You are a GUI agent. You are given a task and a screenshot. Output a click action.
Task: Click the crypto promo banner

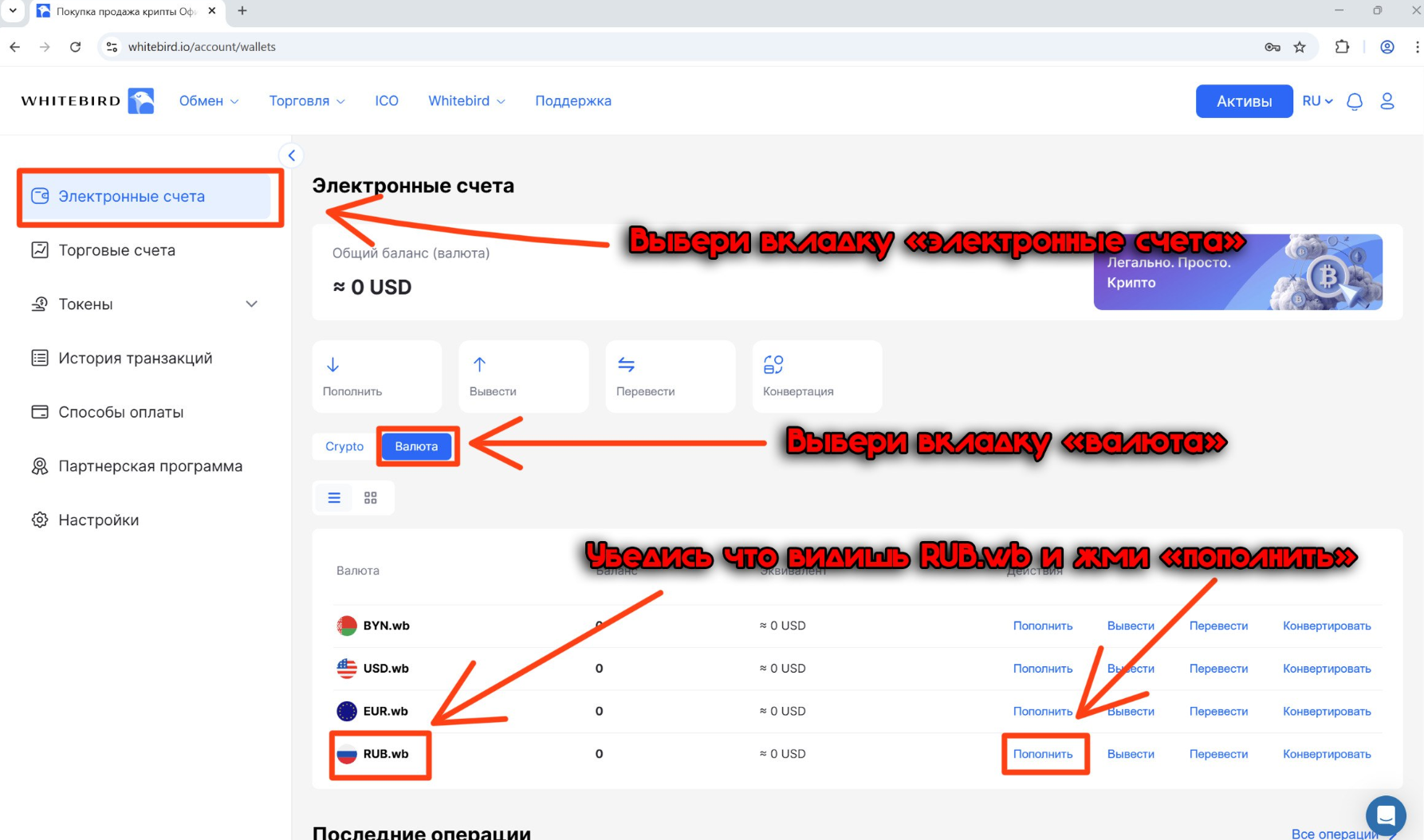(x=1238, y=272)
